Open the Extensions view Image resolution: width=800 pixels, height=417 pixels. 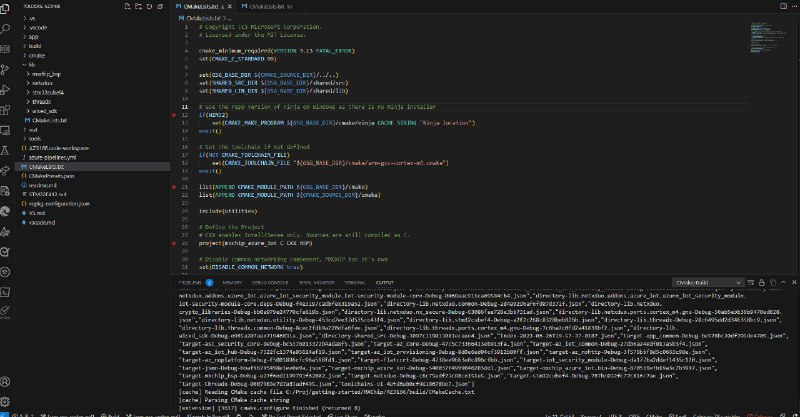5,110
